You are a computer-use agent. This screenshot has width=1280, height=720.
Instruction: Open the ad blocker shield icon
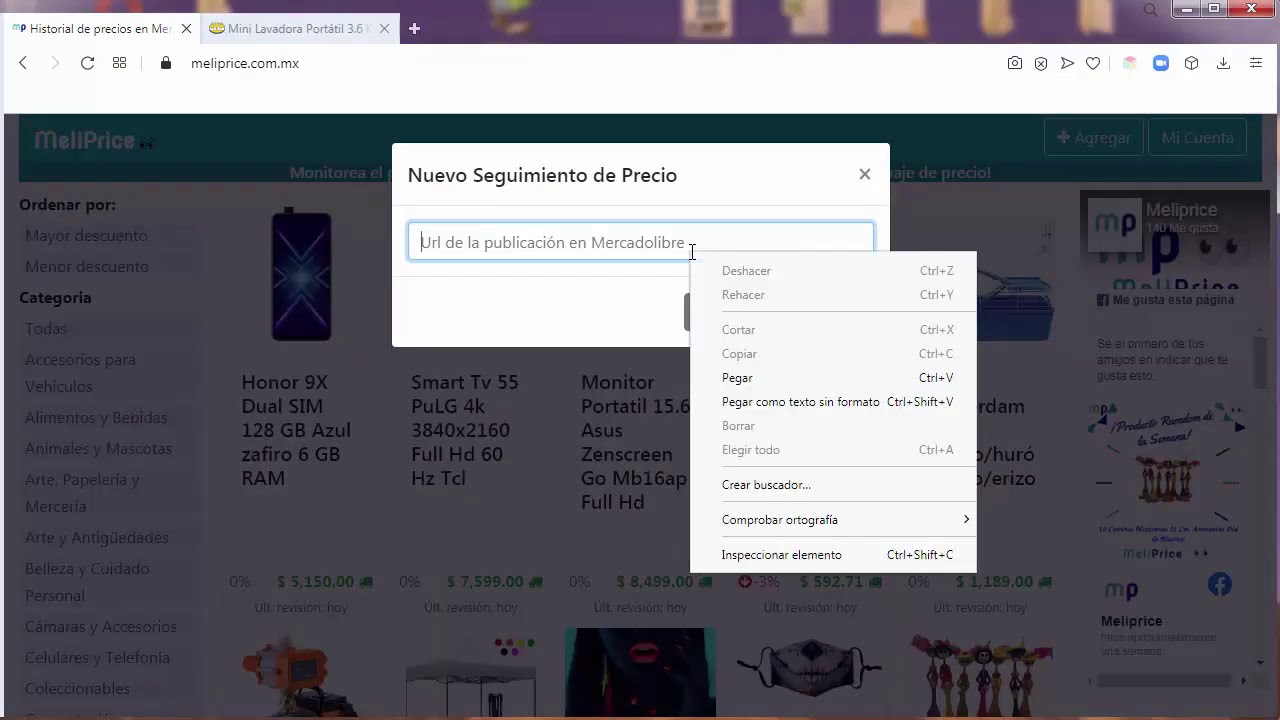(1041, 63)
